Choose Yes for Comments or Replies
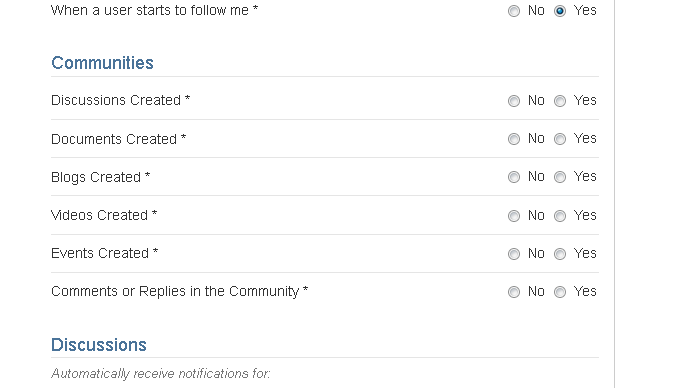 pyautogui.click(x=560, y=292)
